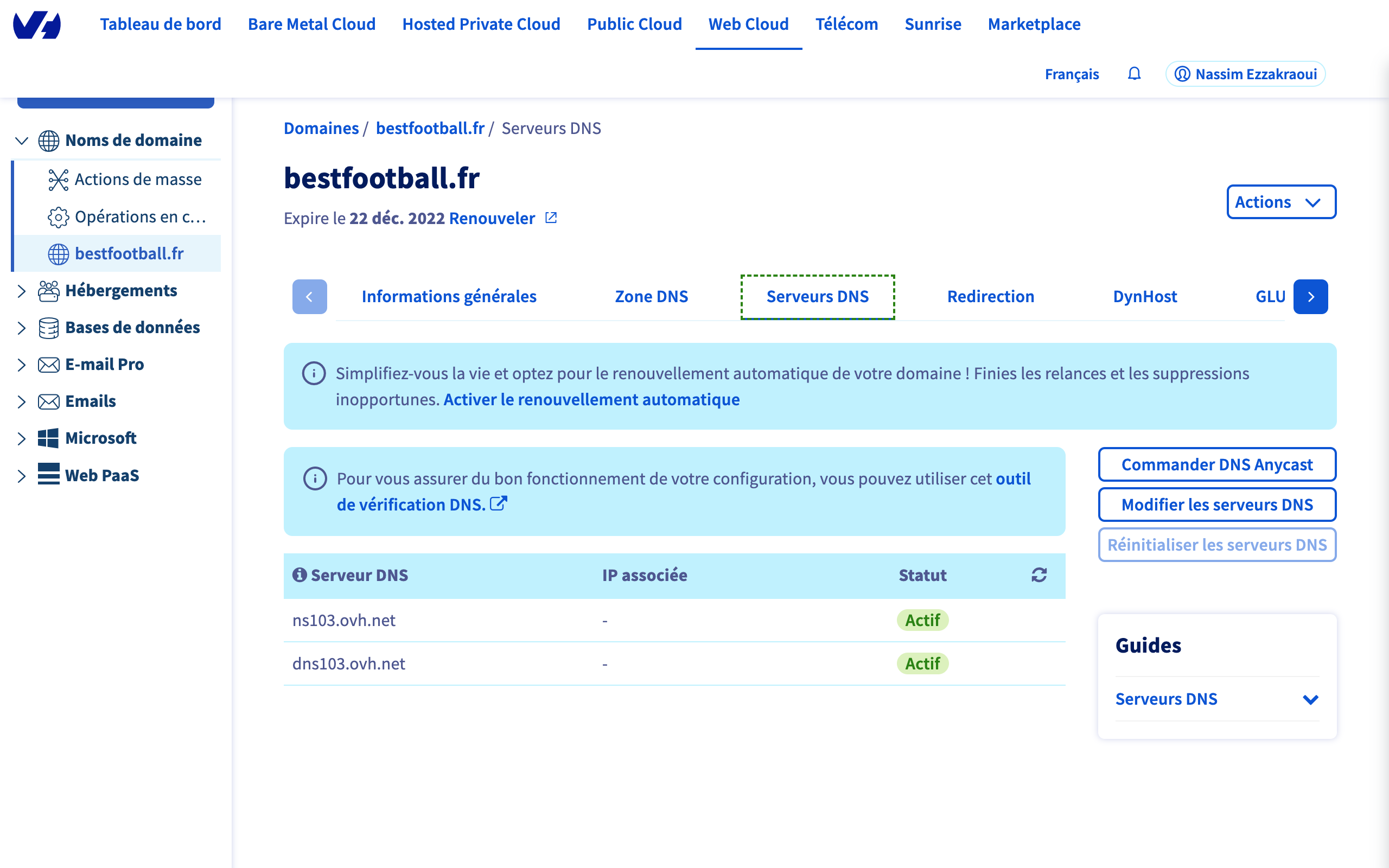Open the notifications bell
This screenshot has height=868, width=1389.
click(x=1133, y=74)
